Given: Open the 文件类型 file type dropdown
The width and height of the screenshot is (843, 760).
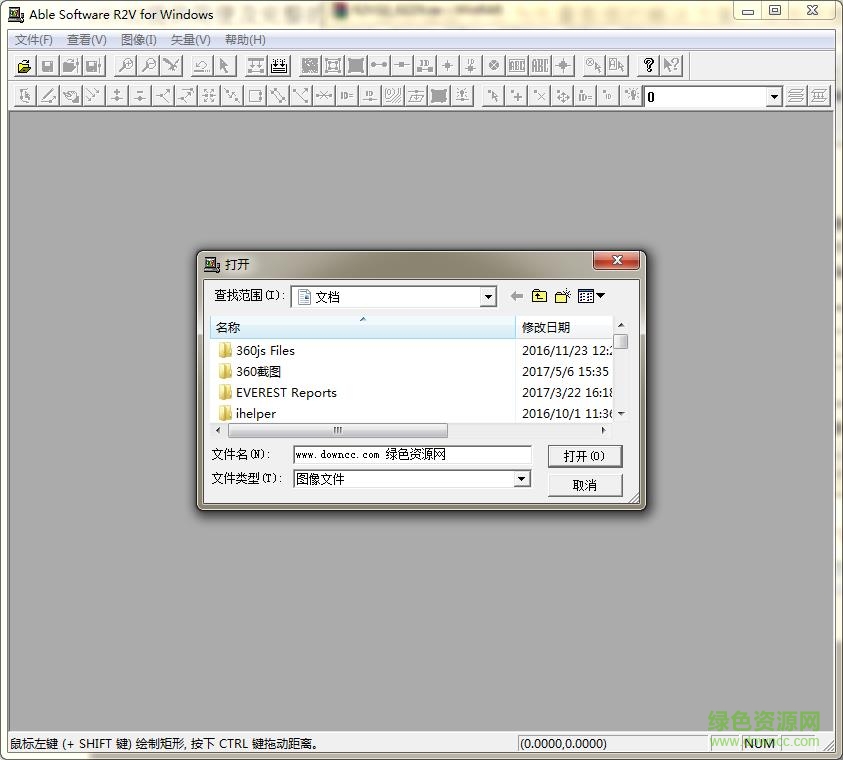Looking at the screenshot, I should (522, 479).
